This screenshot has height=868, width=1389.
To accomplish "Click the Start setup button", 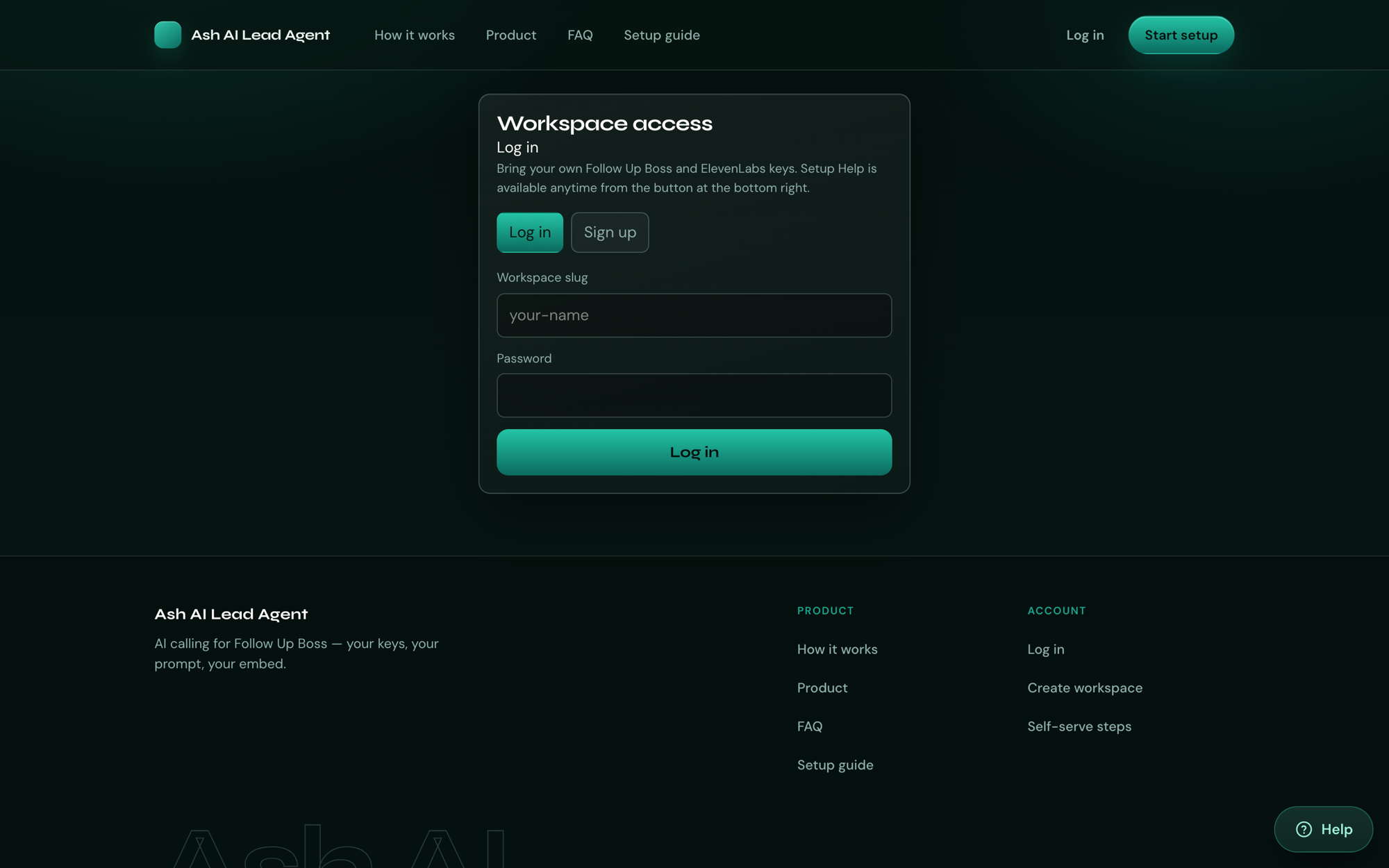I will tap(1181, 35).
